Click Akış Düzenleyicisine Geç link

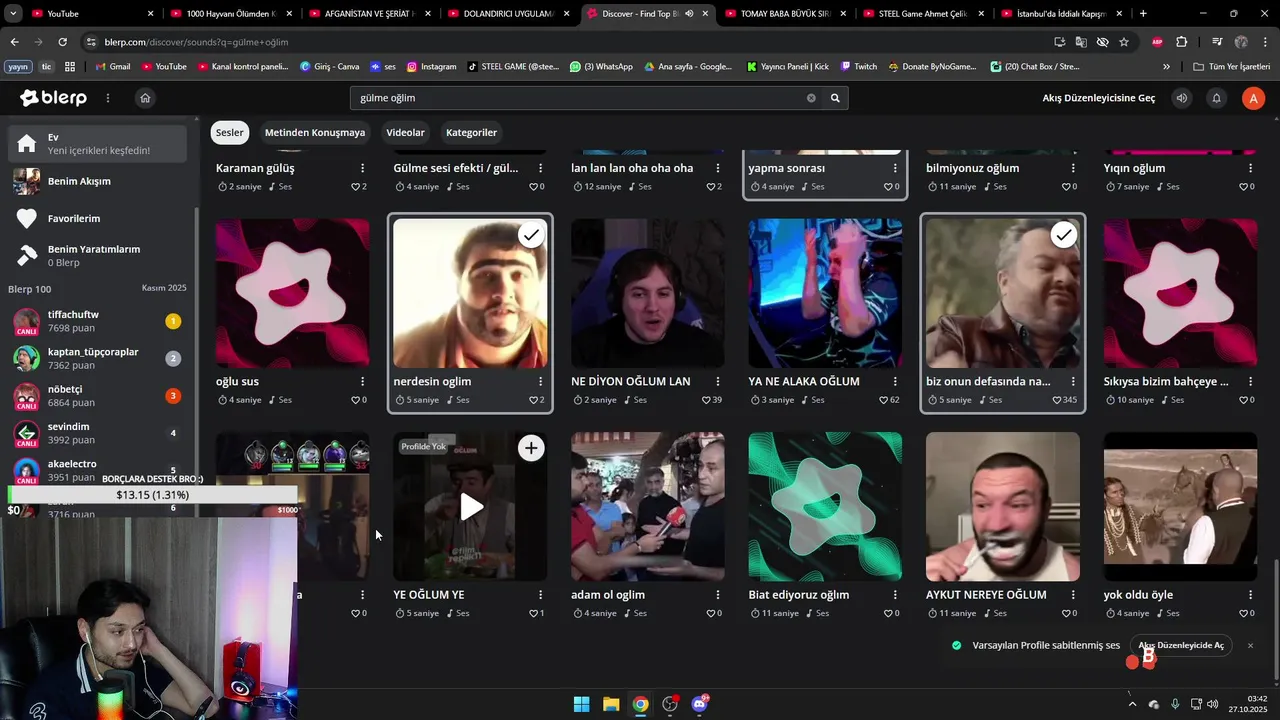tap(1098, 98)
